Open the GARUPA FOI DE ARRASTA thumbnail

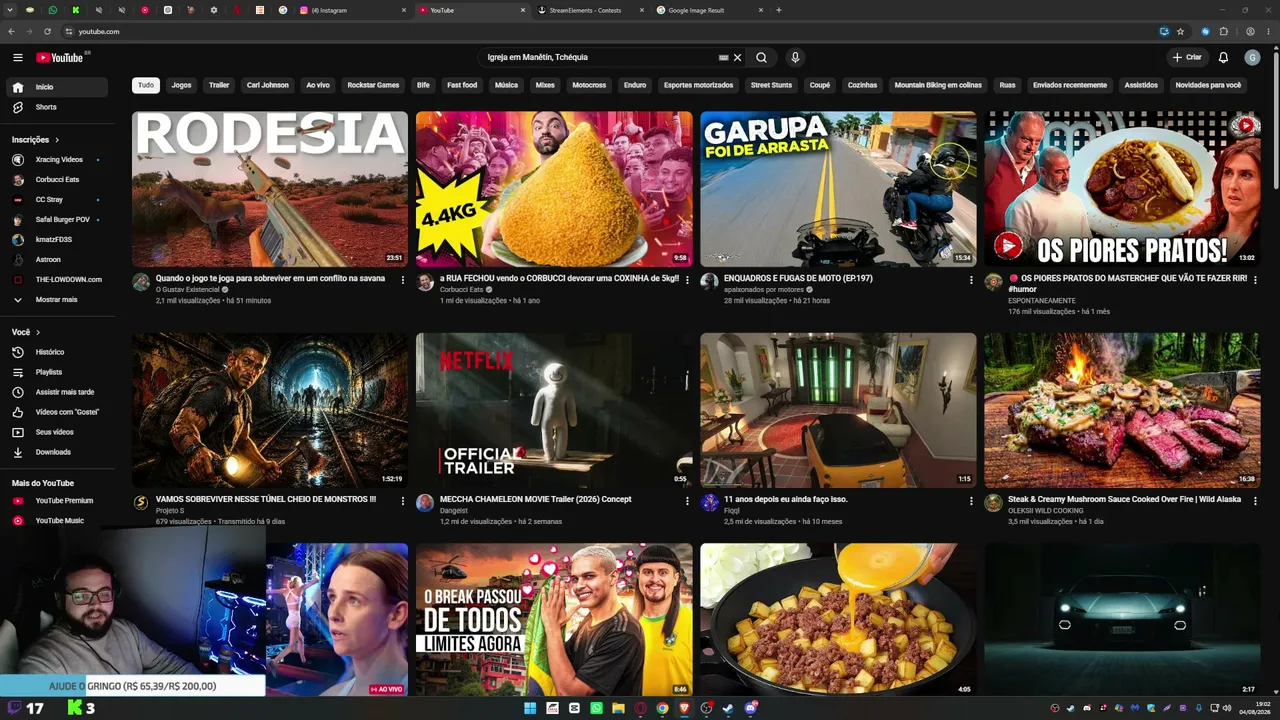pos(838,189)
